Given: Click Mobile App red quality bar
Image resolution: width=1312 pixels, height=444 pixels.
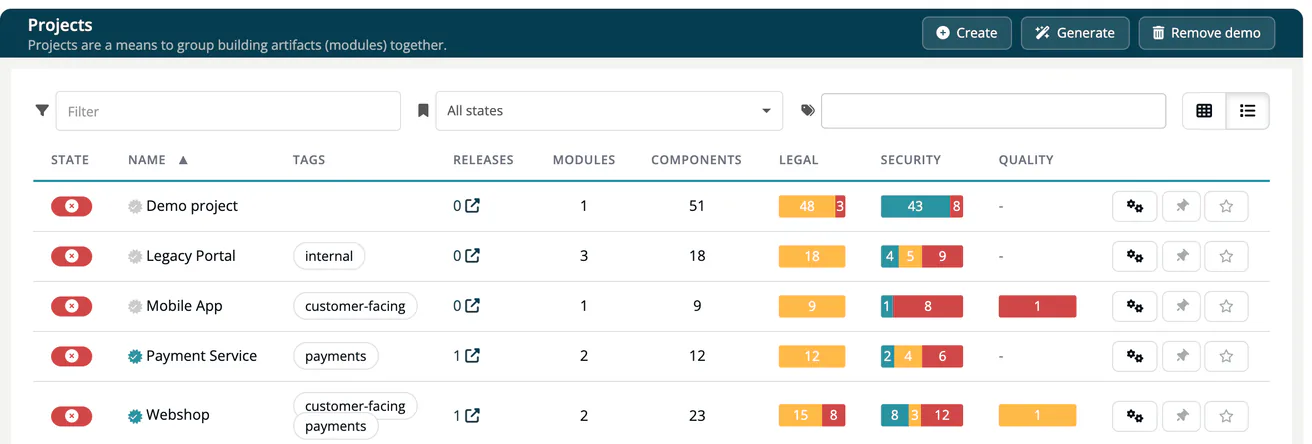Looking at the screenshot, I should [x=1037, y=306].
